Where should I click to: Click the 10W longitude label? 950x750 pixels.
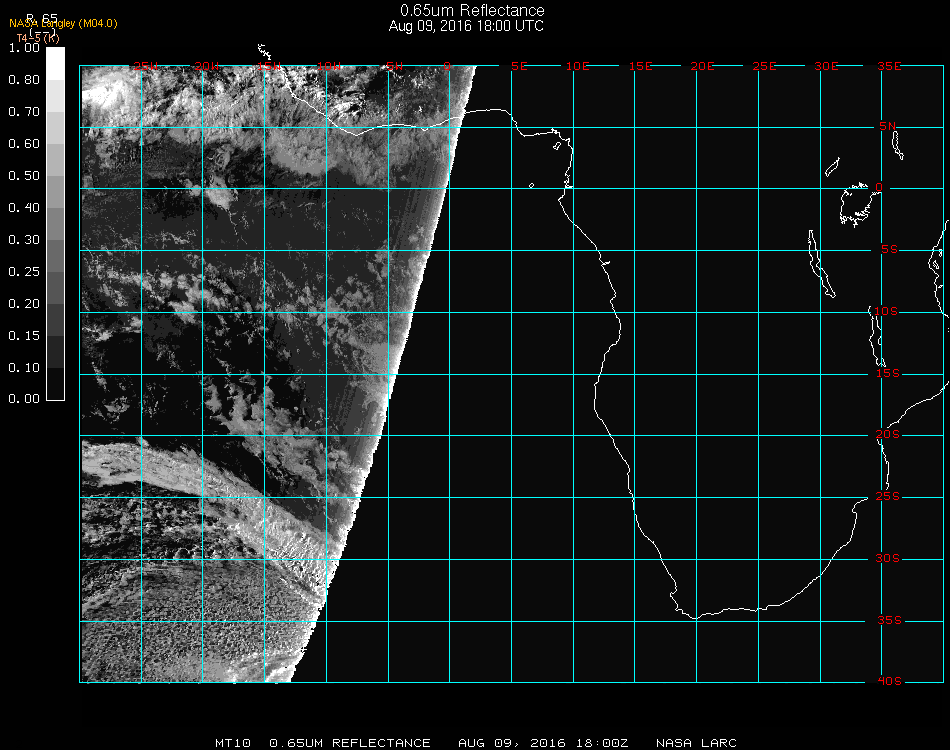click(329, 67)
